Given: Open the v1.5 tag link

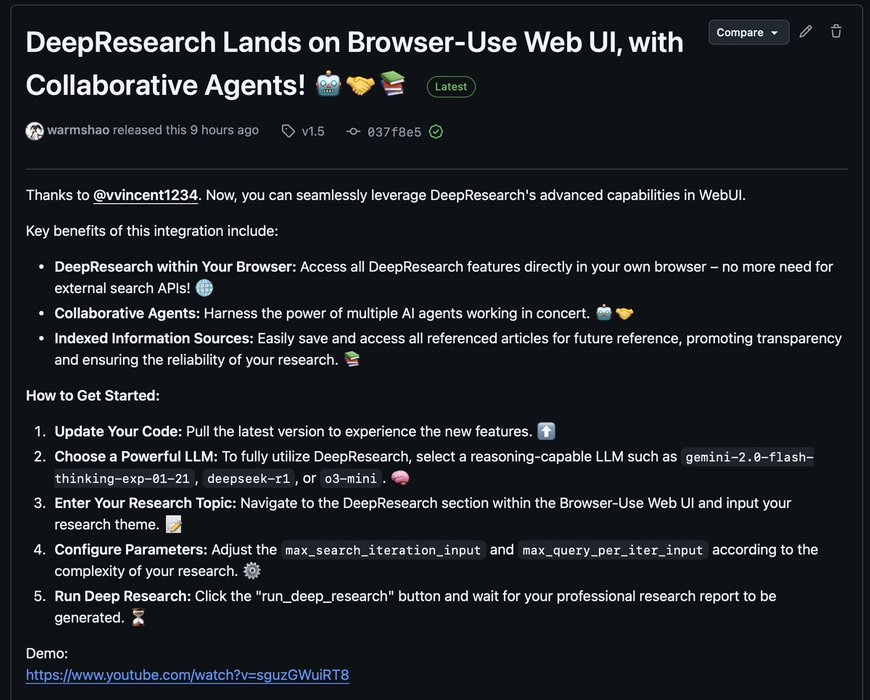Looking at the screenshot, I should click(313, 131).
